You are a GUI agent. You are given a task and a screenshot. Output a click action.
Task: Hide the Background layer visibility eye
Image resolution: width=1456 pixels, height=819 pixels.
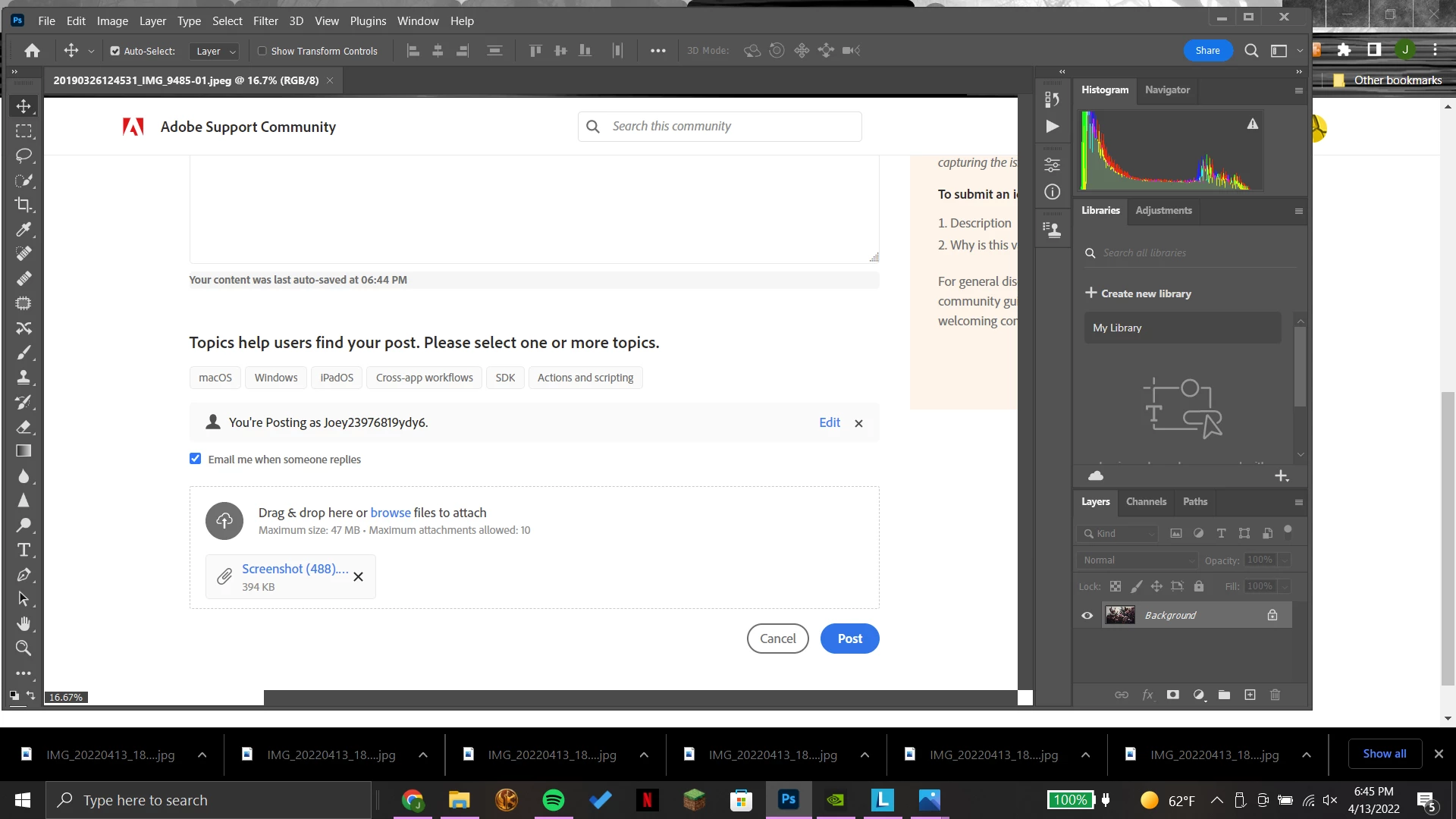click(x=1087, y=615)
